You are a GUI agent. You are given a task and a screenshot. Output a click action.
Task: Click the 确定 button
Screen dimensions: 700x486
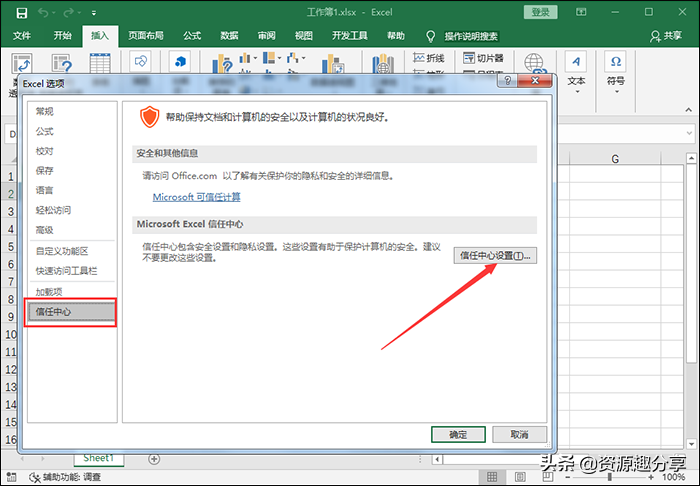coord(458,434)
